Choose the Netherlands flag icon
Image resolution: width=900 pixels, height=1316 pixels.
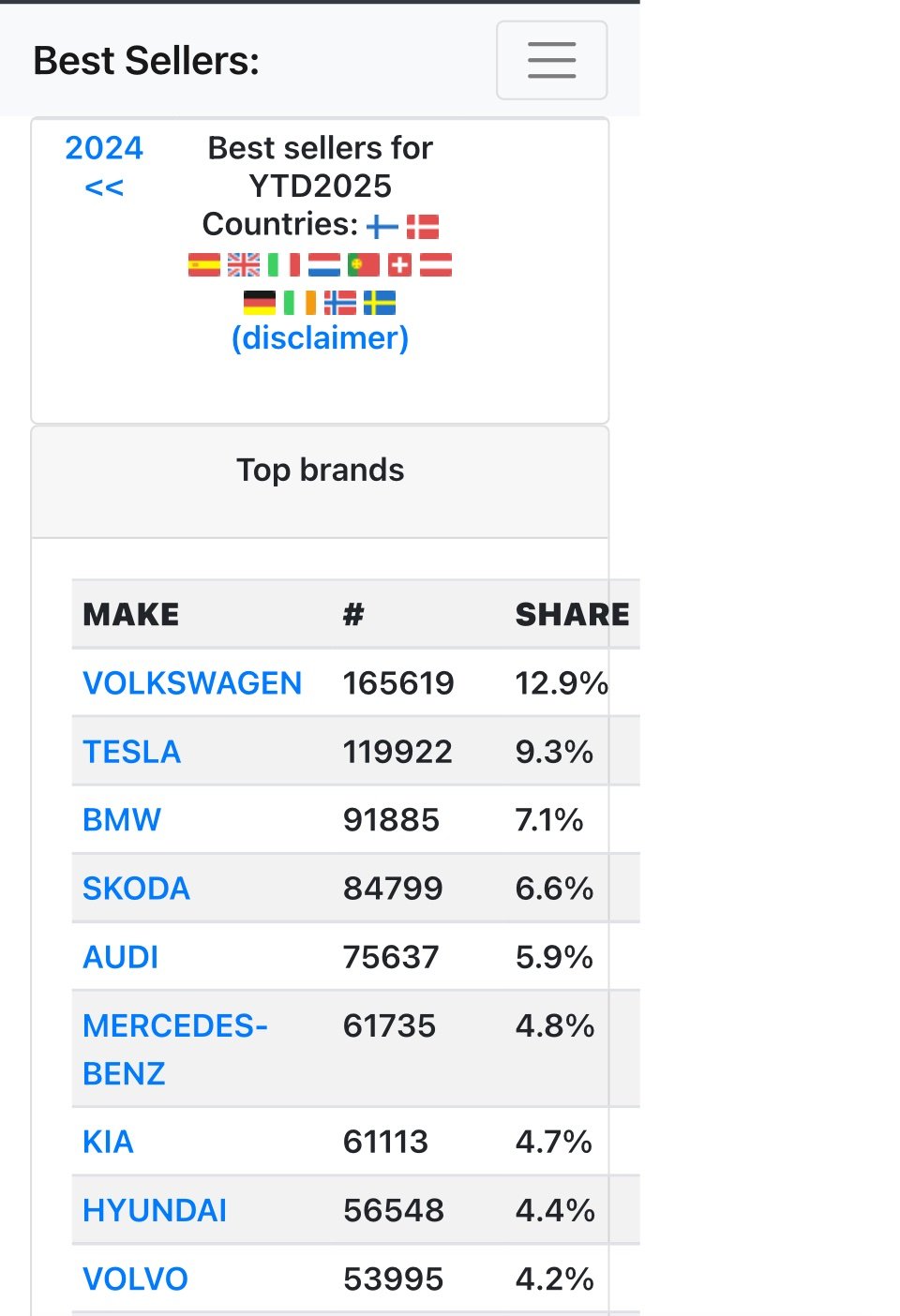(x=324, y=265)
